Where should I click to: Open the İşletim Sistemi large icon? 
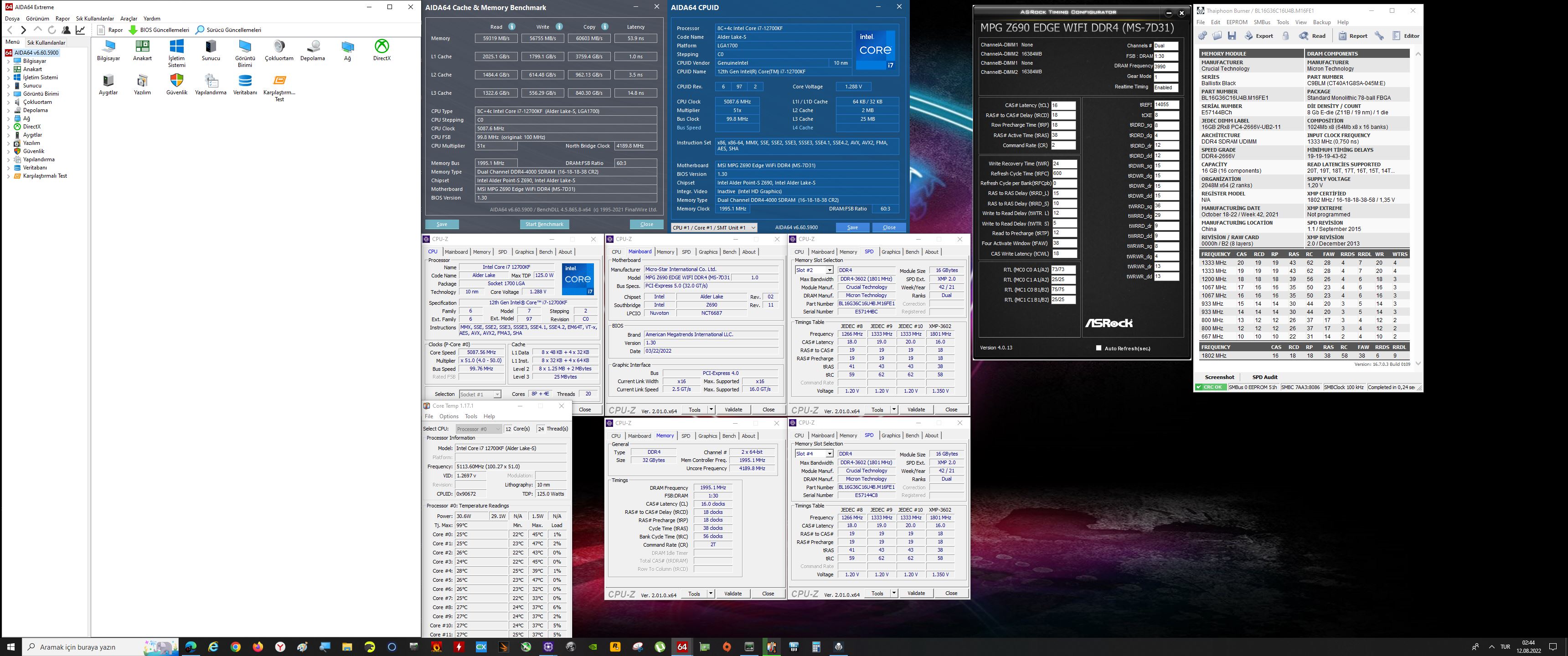176,54
